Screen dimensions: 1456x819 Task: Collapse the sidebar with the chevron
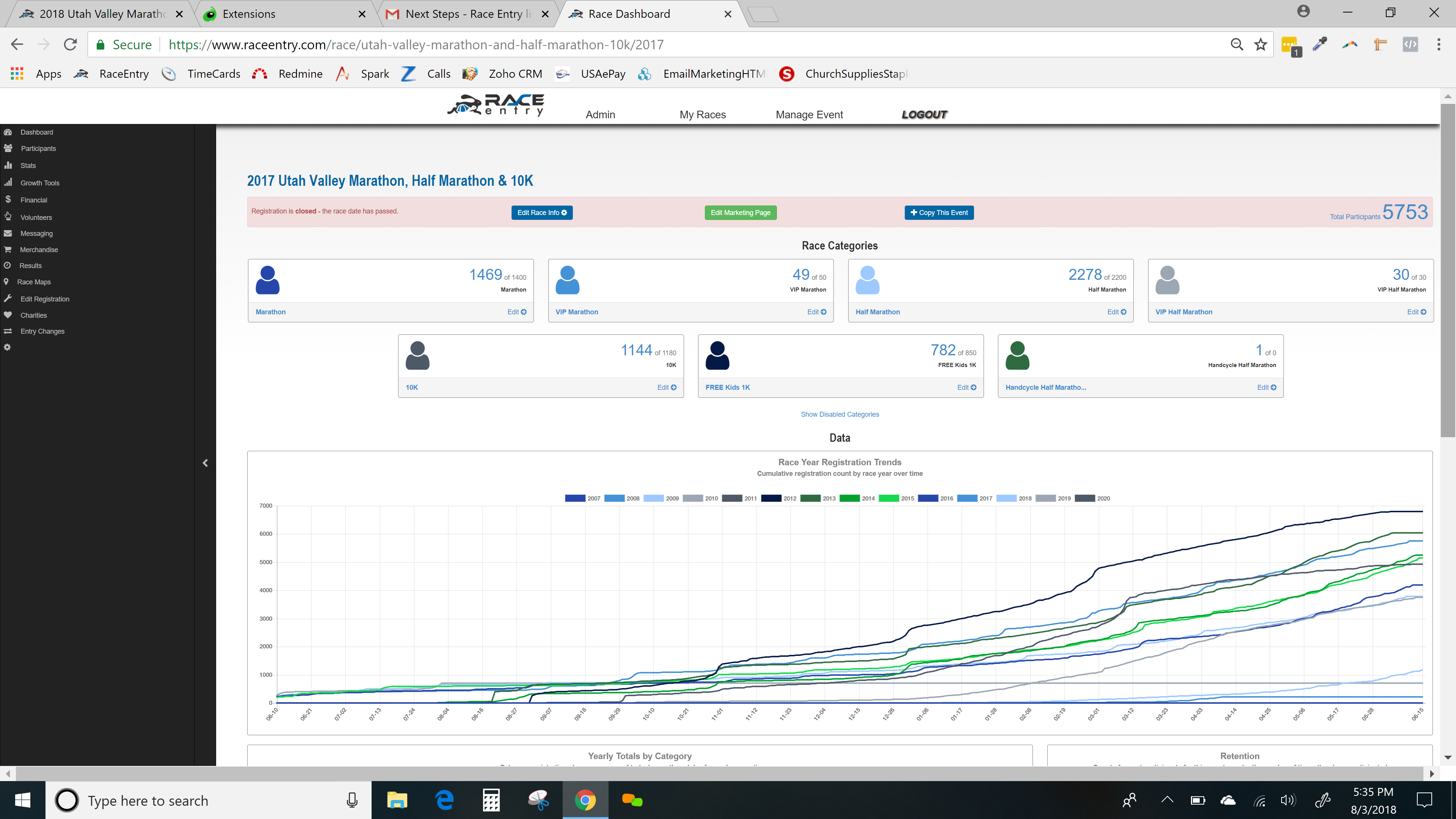tap(205, 462)
